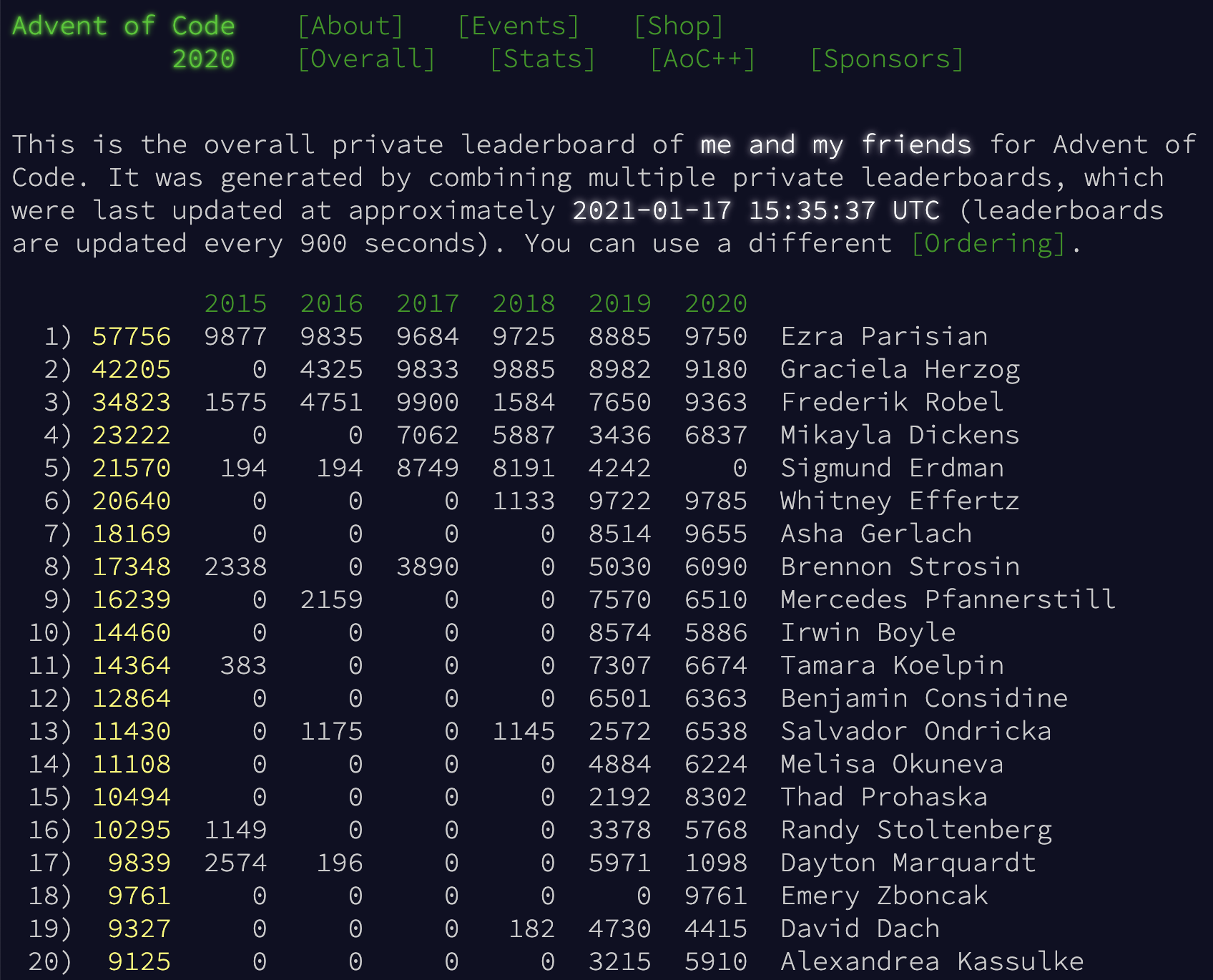Click total score 42205
Image resolution: width=1213 pixels, height=980 pixels.
click(132, 370)
